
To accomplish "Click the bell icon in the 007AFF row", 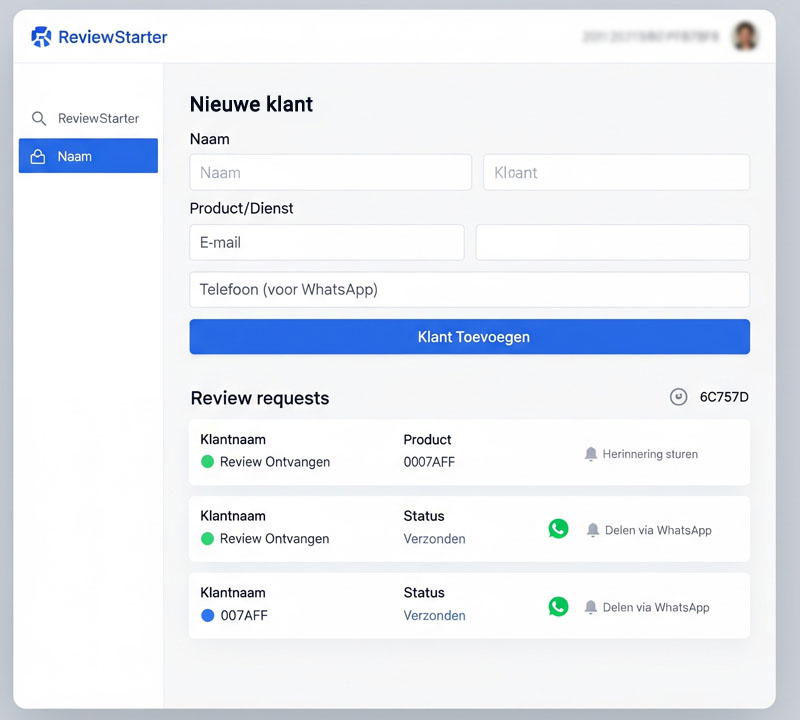I will (x=591, y=607).
